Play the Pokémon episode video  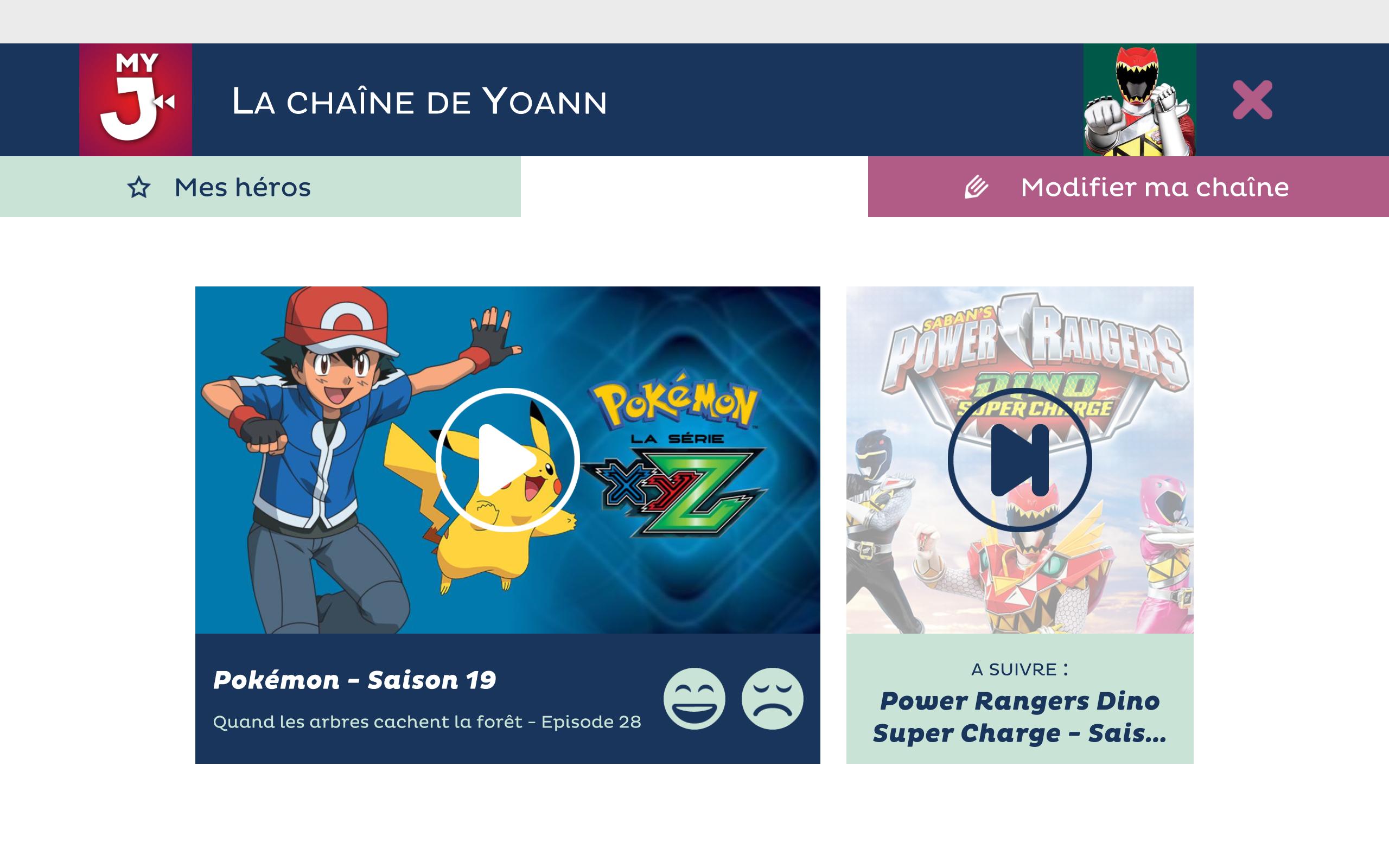click(507, 460)
